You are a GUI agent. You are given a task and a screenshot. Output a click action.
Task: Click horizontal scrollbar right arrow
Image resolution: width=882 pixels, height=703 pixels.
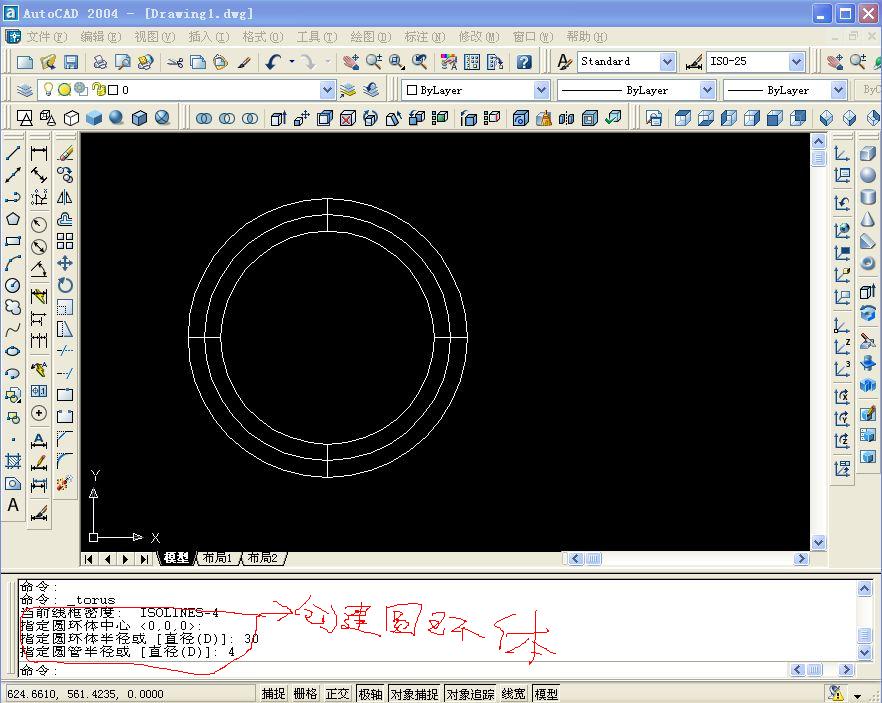(801, 558)
